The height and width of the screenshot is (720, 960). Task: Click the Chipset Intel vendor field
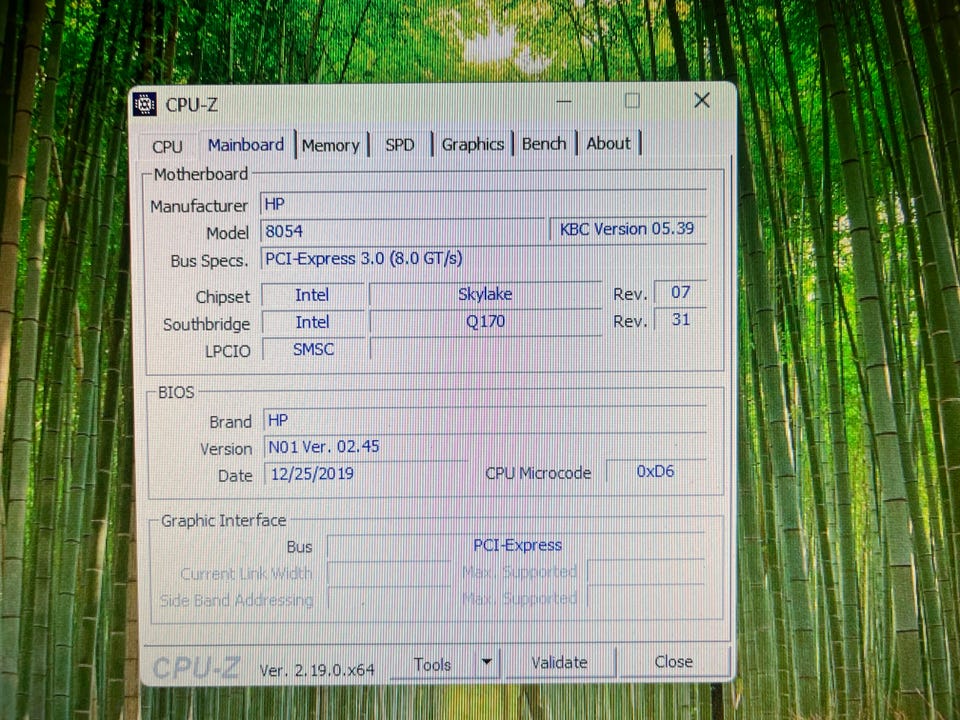tap(312, 294)
